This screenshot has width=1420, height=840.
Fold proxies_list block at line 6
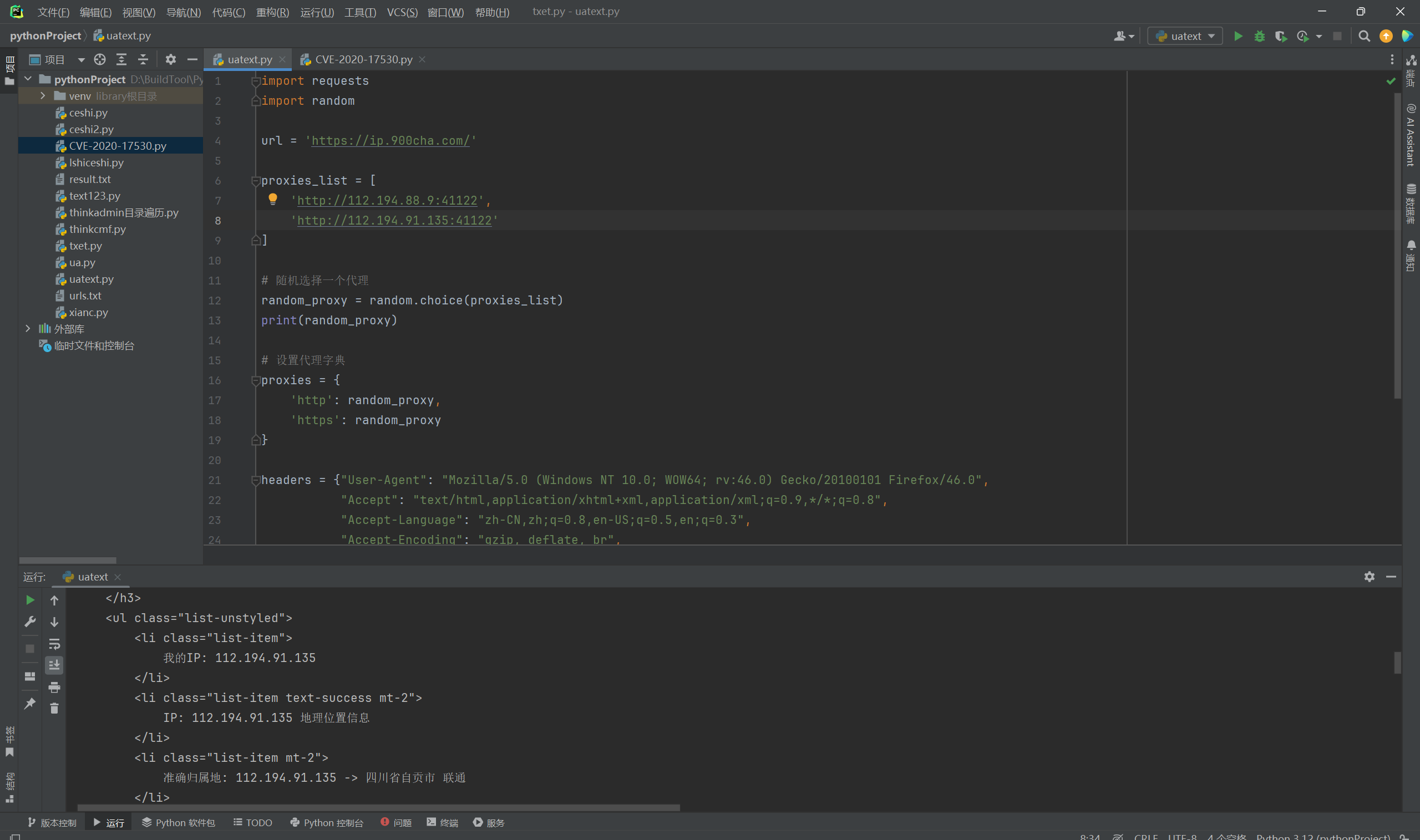point(255,181)
